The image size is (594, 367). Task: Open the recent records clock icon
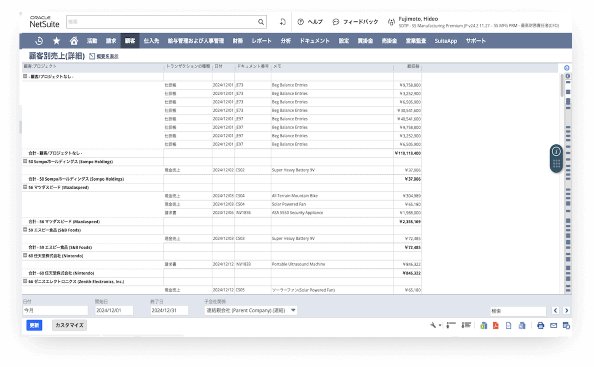click(39, 41)
